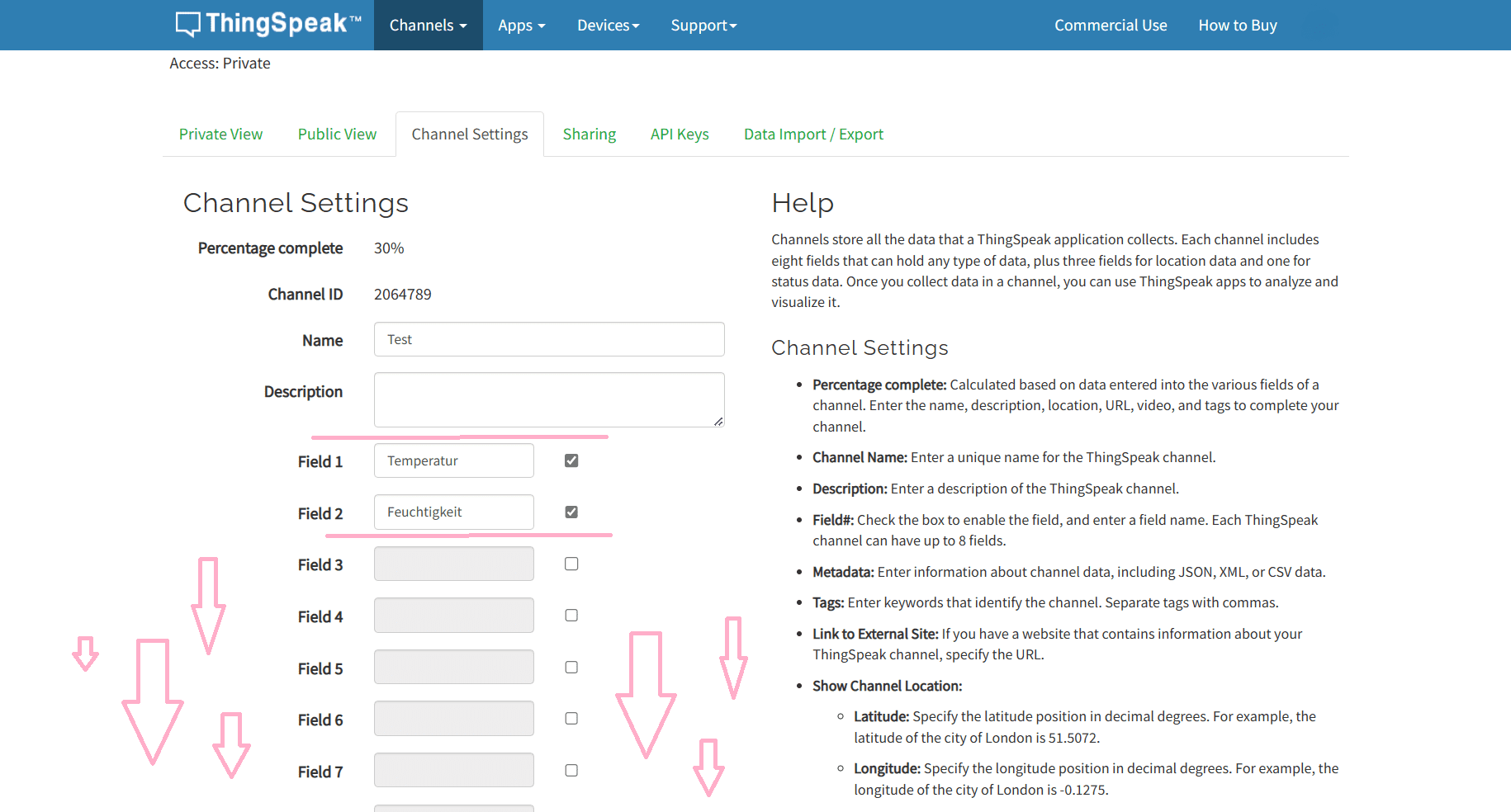Click the Field 1 Temperatur input
The width and height of the screenshot is (1511, 812).
click(x=453, y=460)
